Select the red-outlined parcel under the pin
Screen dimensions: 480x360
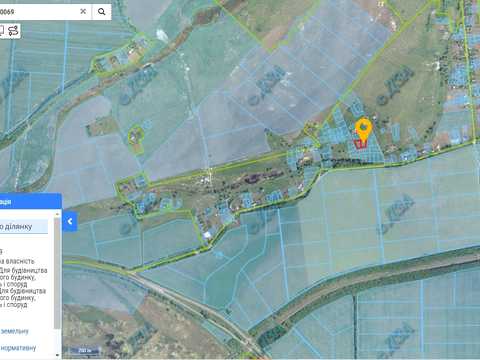click(360, 145)
